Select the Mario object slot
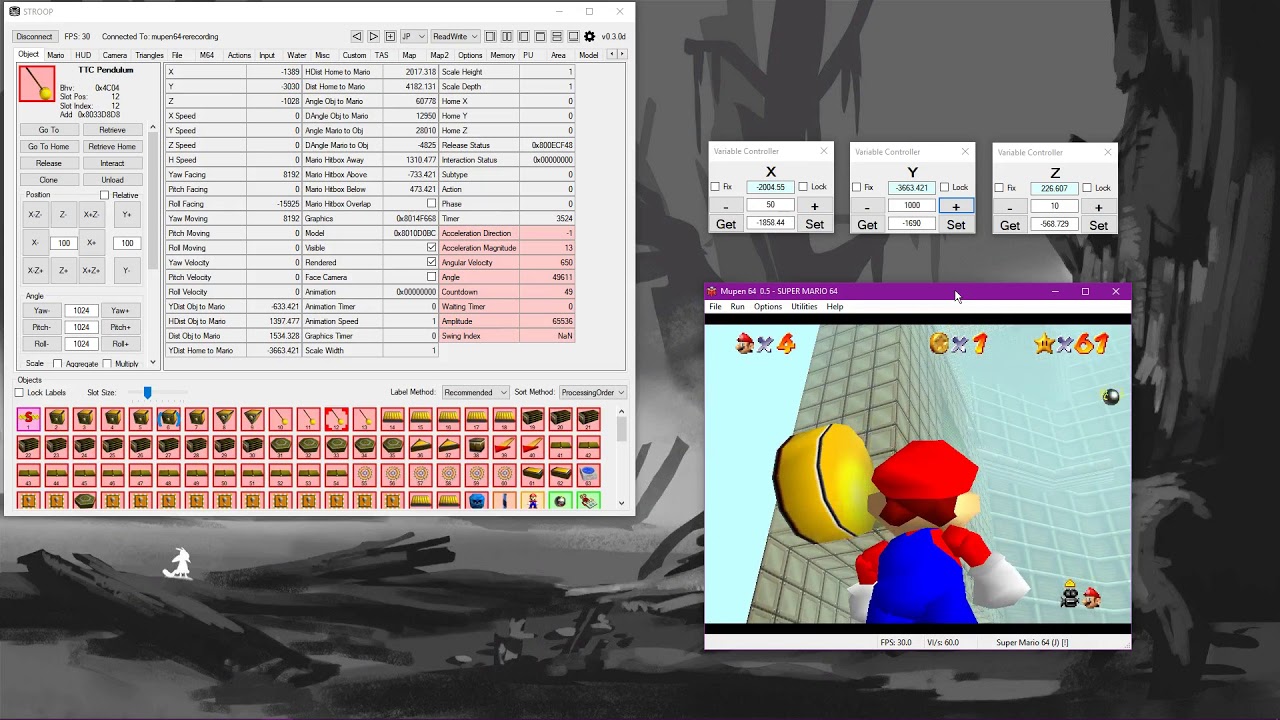 pos(532,500)
